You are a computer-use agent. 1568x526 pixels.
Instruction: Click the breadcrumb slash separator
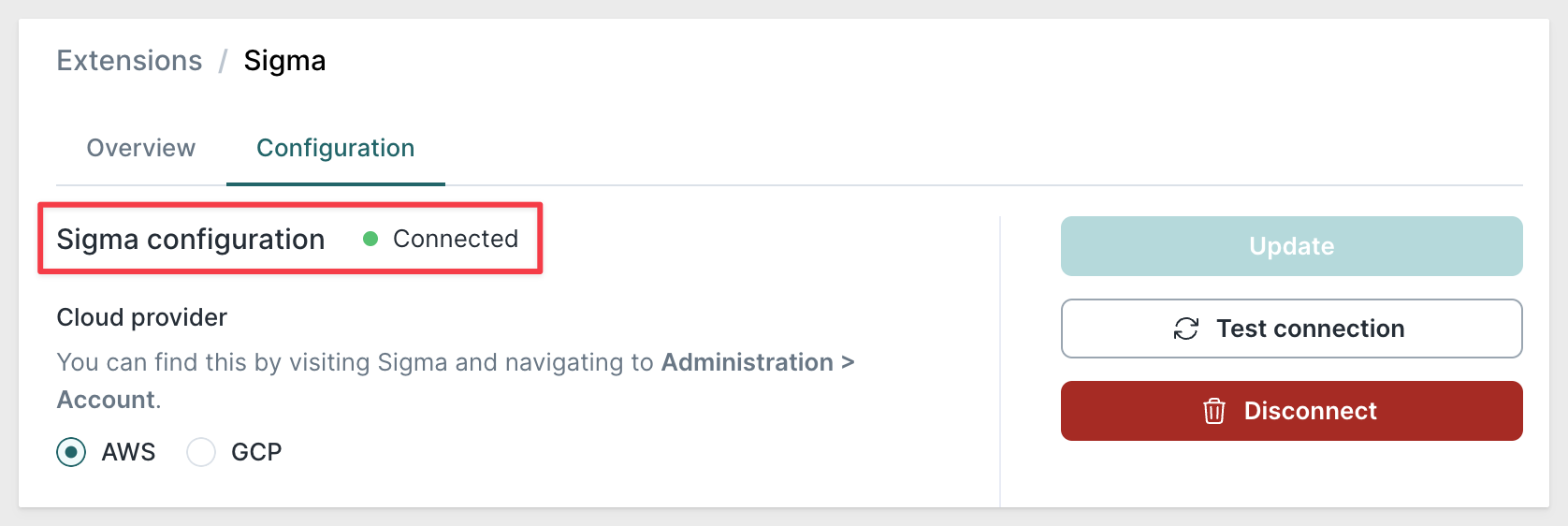coord(224,61)
